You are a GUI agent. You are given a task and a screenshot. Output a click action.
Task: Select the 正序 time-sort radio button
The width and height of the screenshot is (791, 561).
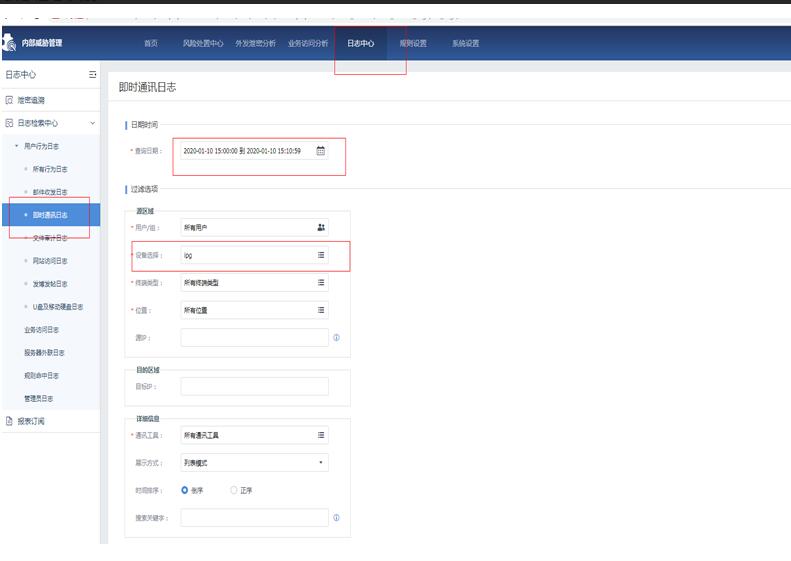coord(234,490)
